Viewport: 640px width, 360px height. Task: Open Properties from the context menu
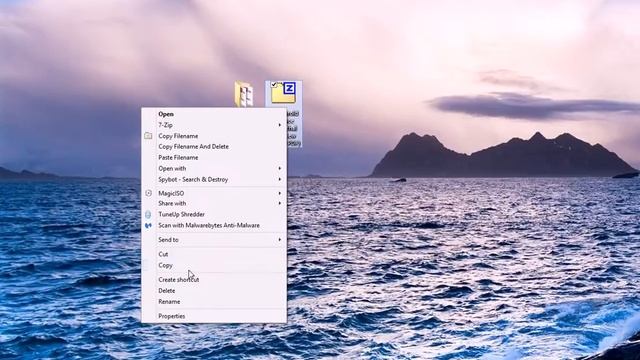point(214,316)
